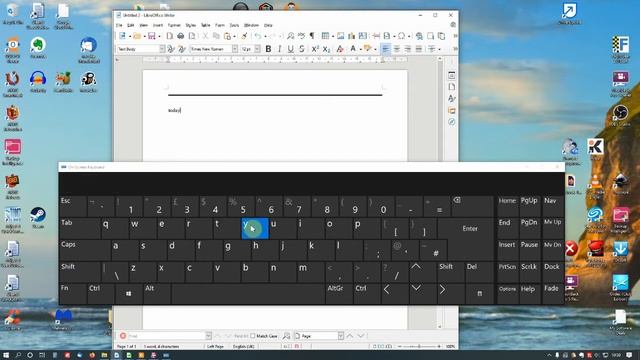
Task: Expand the Navigate By Page combo box
Action: (340, 336)
